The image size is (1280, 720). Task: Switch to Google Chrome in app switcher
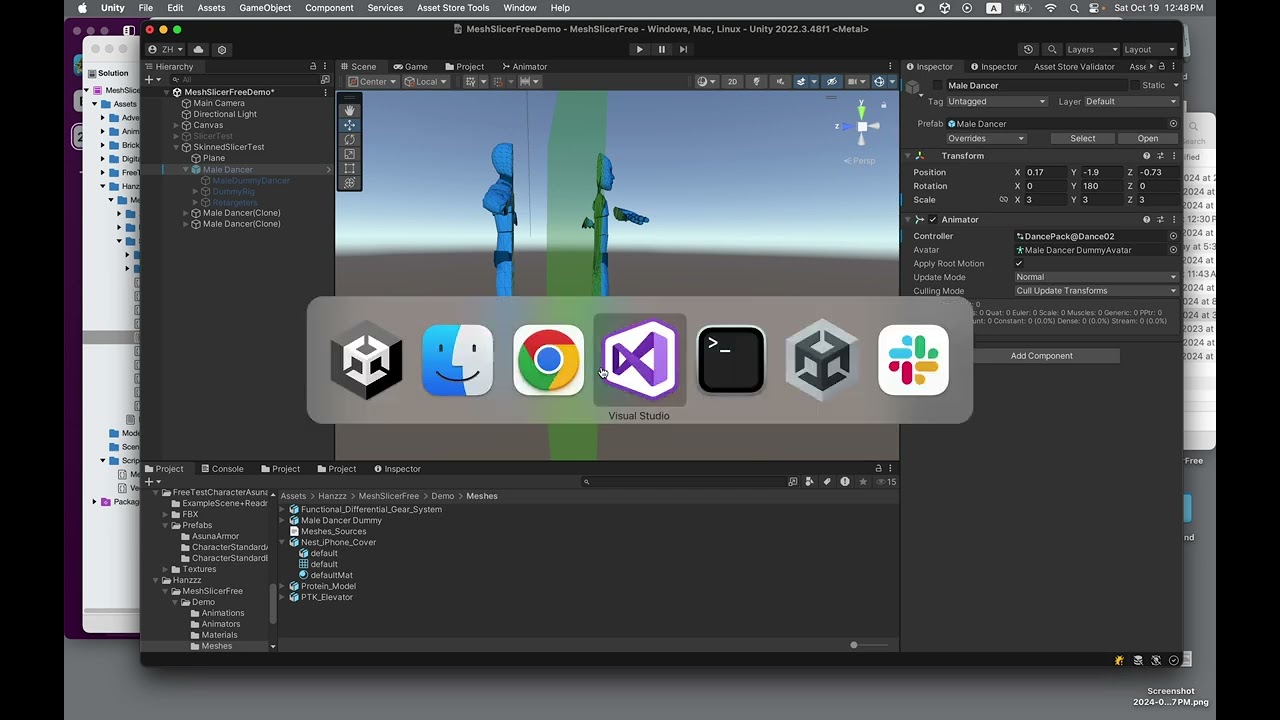[548, 360]
